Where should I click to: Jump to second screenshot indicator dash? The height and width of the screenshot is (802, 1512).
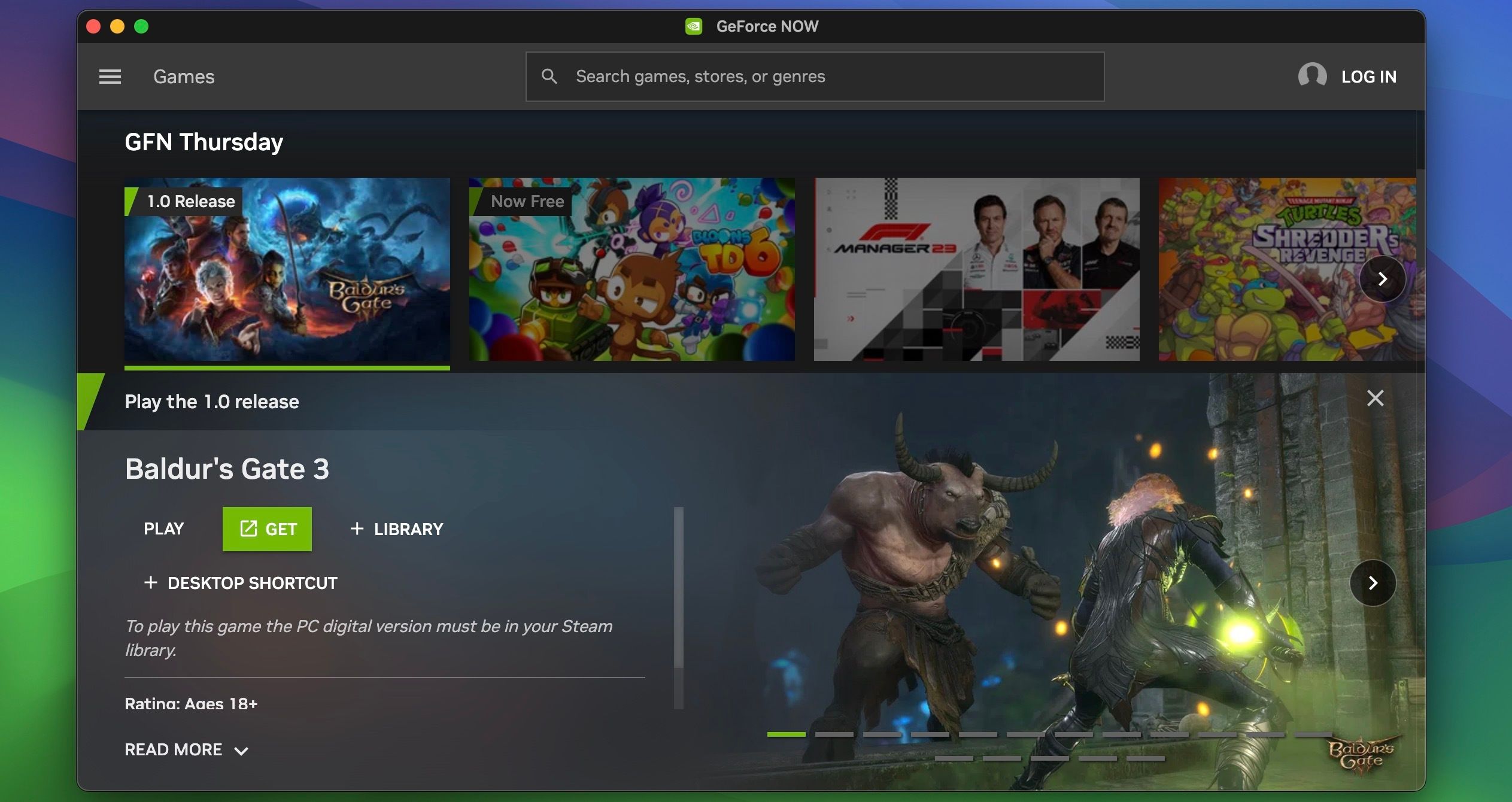(834, 734)
